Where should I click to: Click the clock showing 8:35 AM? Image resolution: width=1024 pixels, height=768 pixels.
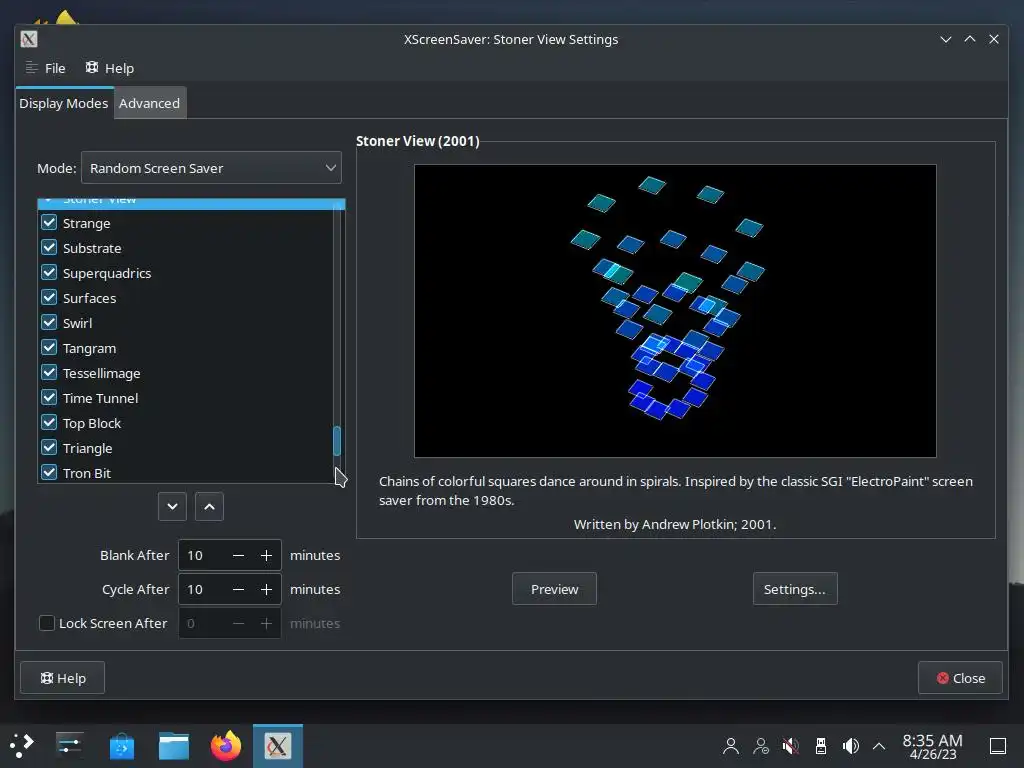(x=933, y=746)
